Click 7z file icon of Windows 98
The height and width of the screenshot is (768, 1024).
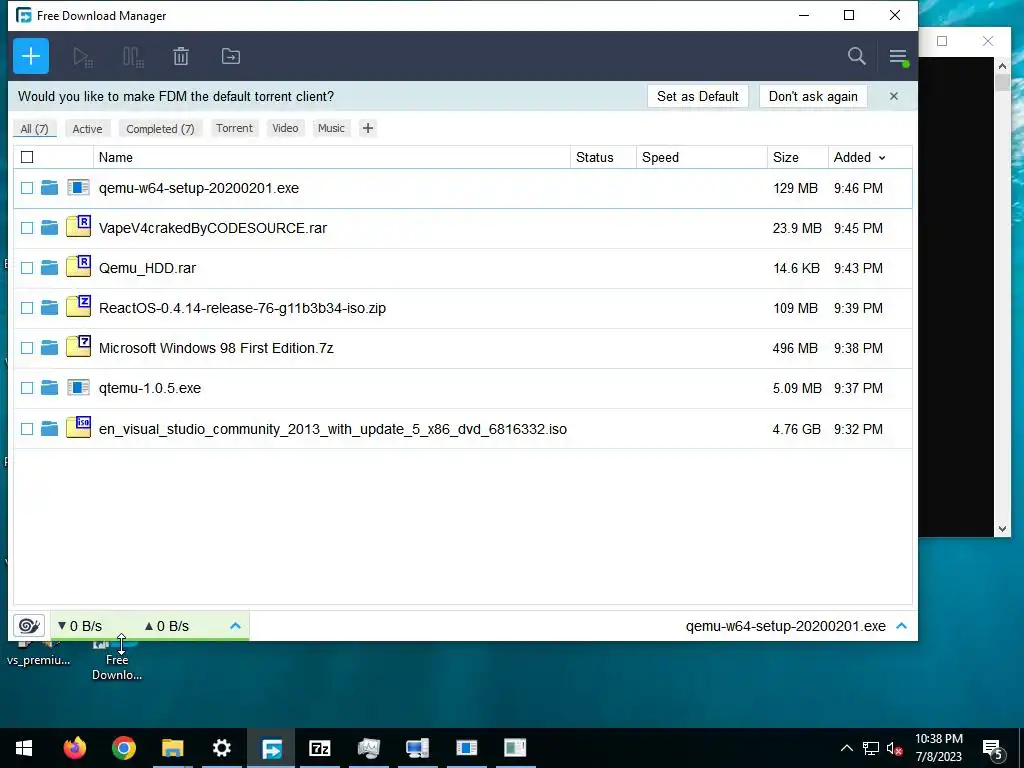[78, 346]
